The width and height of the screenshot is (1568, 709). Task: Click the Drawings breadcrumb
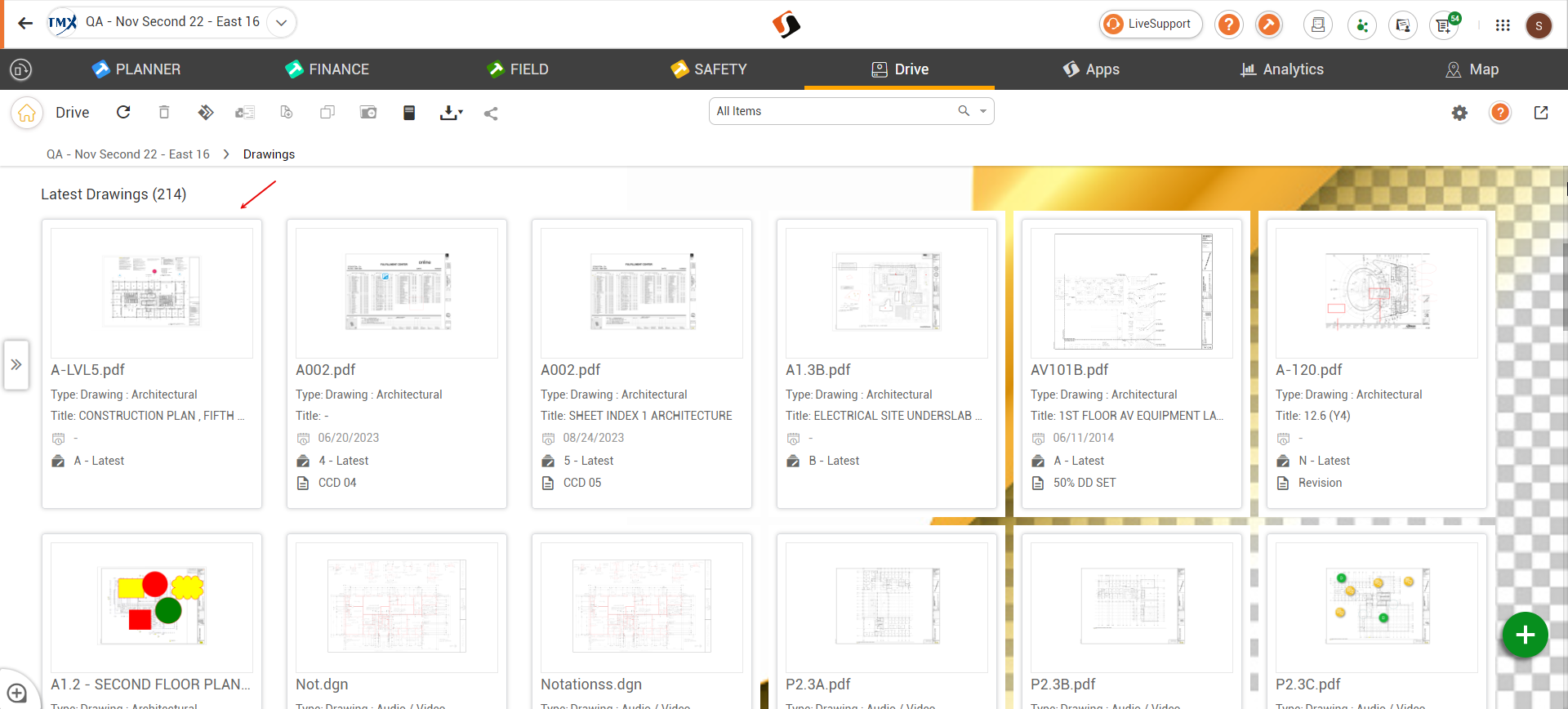(x=269, y=154)
